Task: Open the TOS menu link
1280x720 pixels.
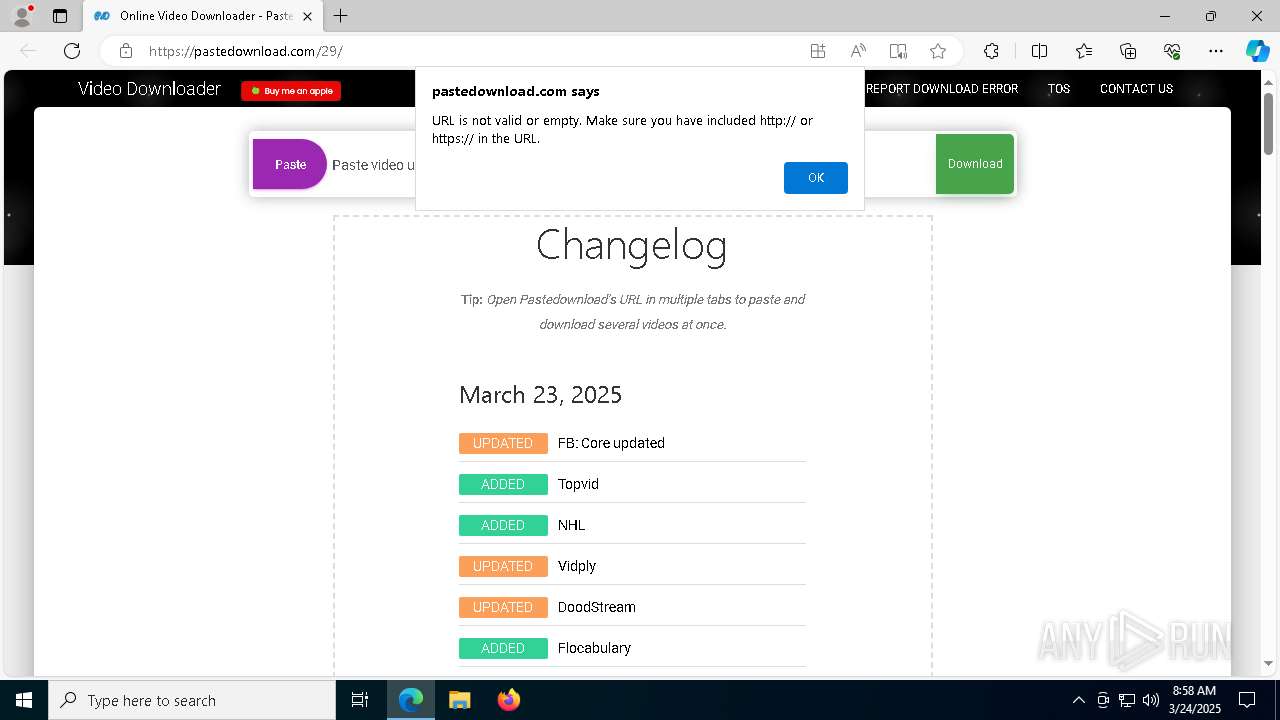Action: pos(1059,89)
